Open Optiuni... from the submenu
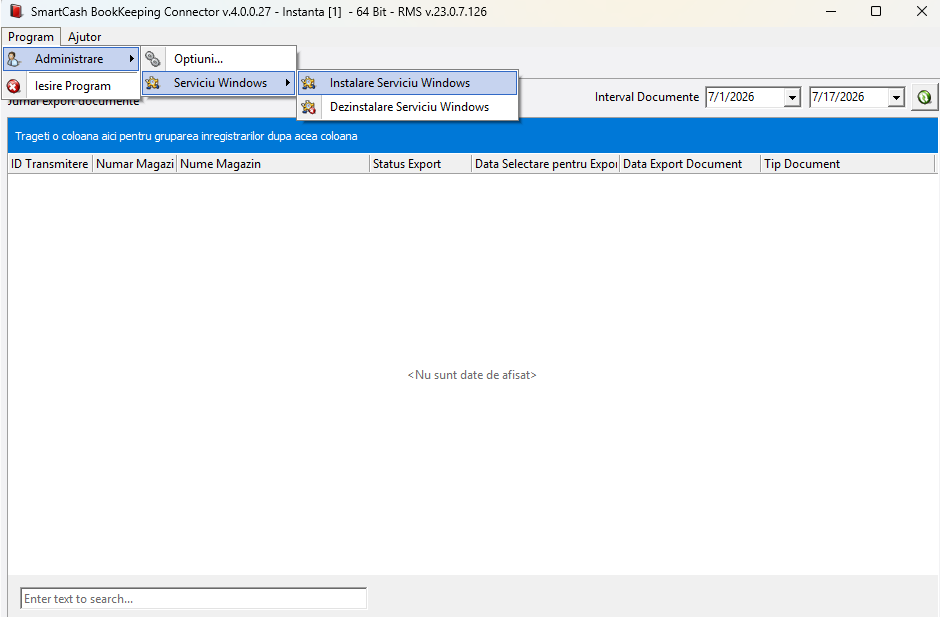Viewport: 940px width, 617px height. click(x=219, y=59)
